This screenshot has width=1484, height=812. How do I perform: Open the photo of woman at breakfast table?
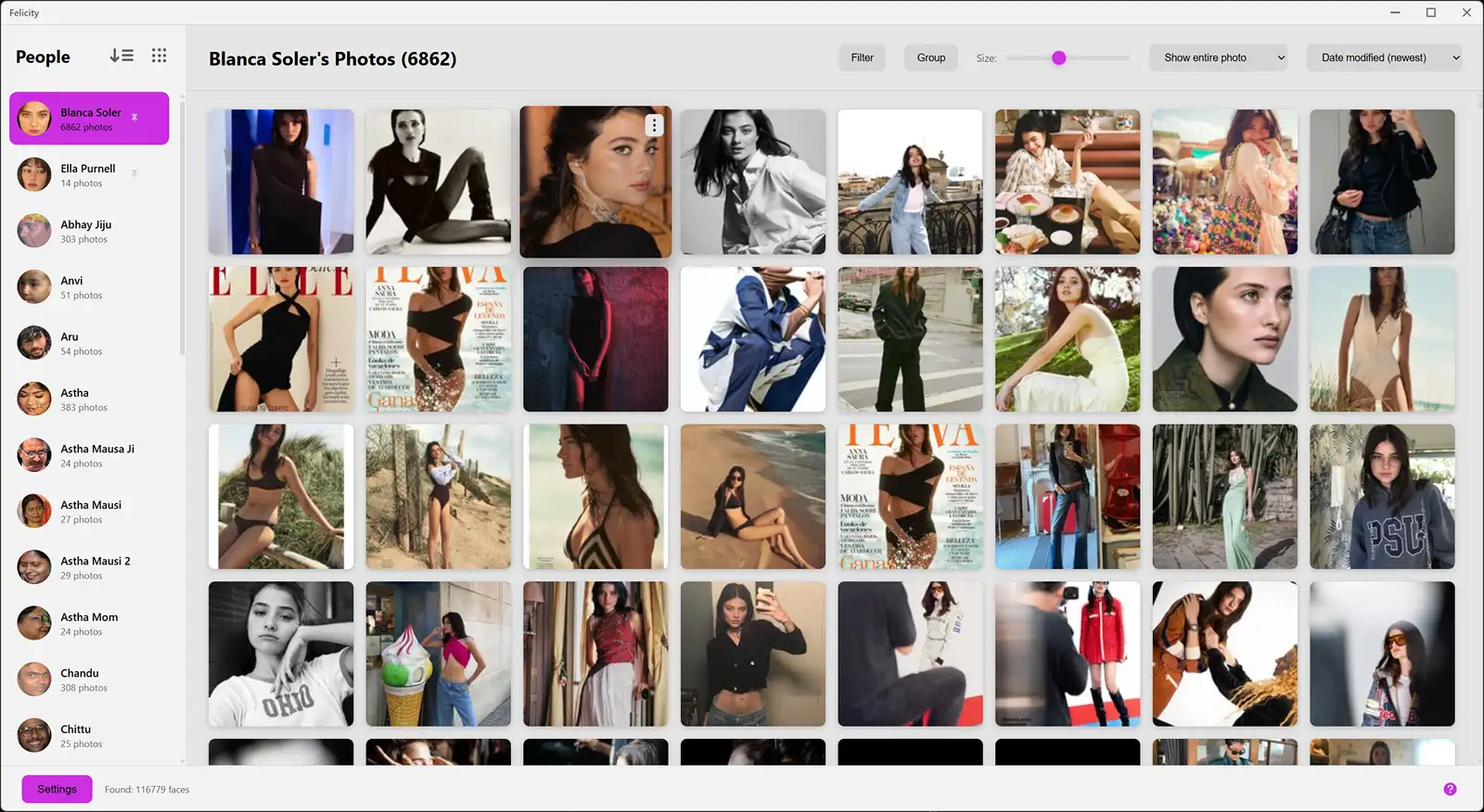[x=1068, y=182]
